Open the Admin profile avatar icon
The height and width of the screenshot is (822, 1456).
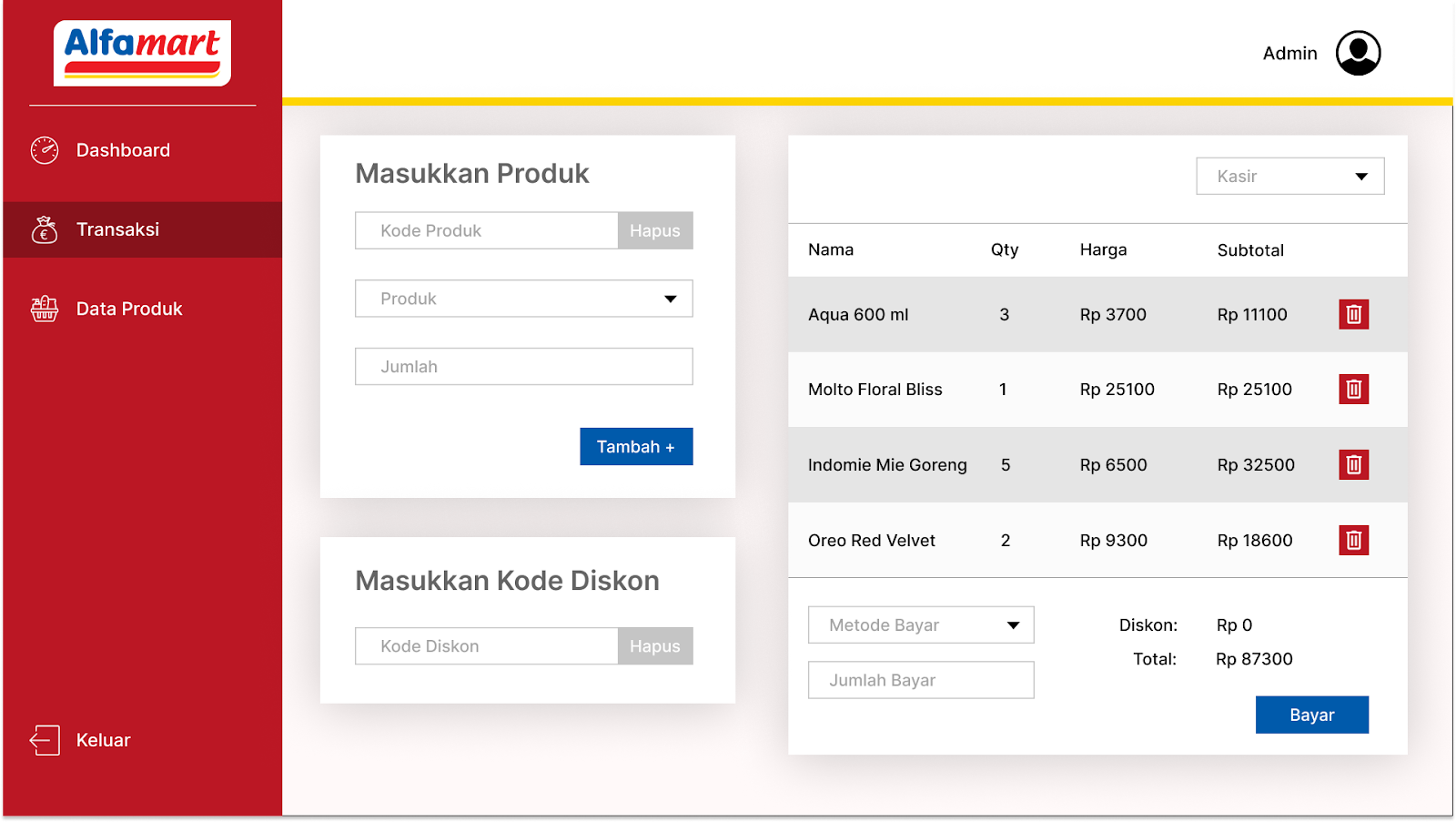(1359, 53)
